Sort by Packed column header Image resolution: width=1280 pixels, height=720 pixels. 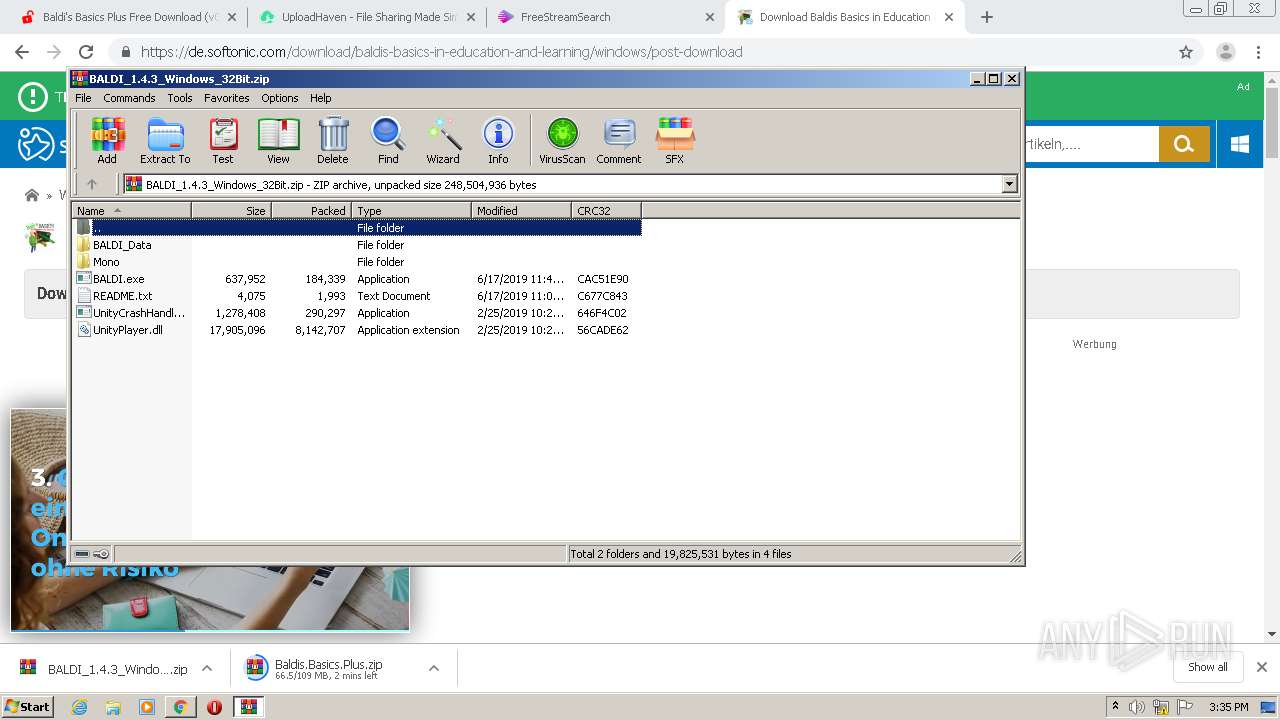pyautogui.click(x=311, y=210)
